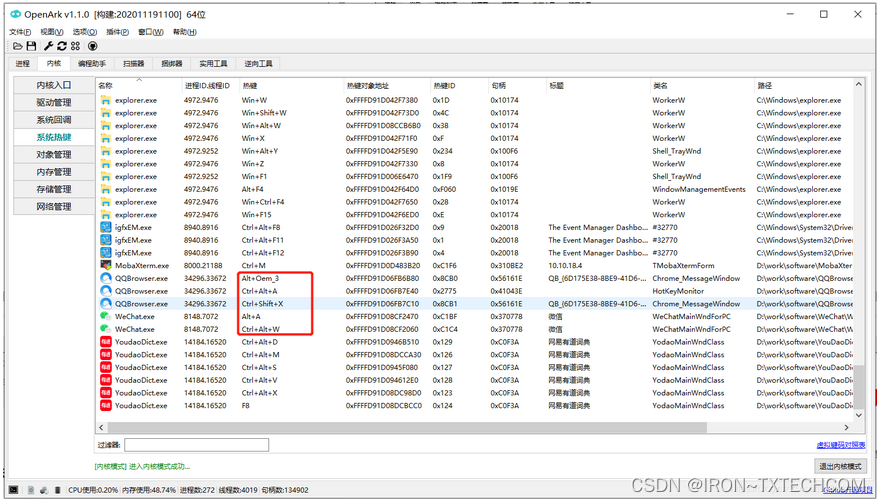Select 对象管理 in the sidebar

(54, 154)
